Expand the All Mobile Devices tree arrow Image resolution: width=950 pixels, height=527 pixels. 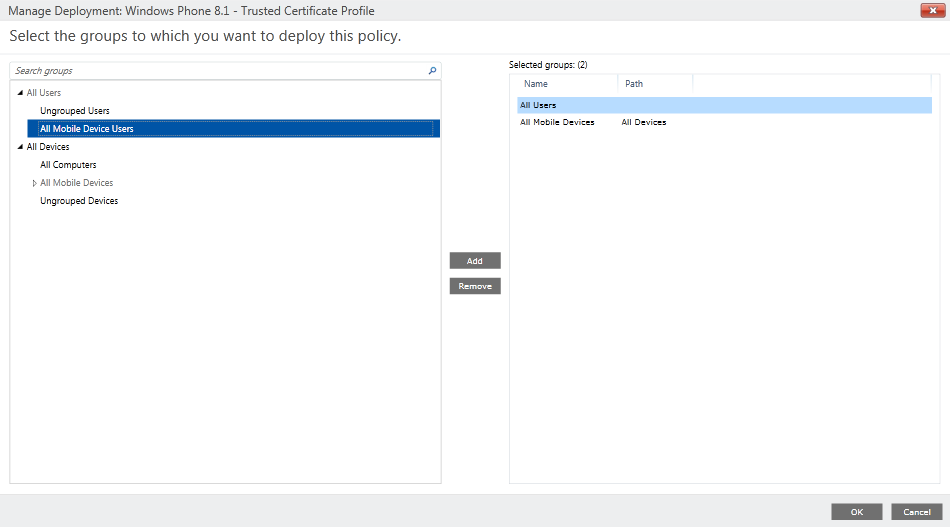34,183
